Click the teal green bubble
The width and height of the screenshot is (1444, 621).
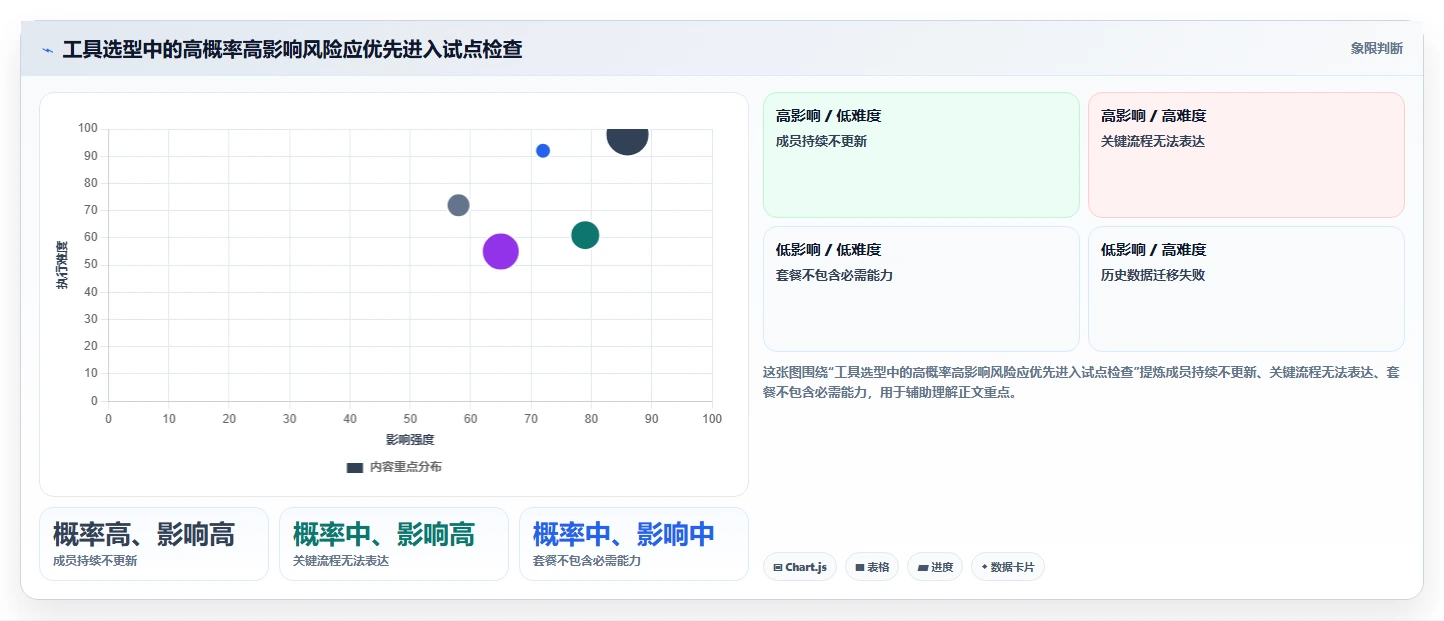click(585, 235)
